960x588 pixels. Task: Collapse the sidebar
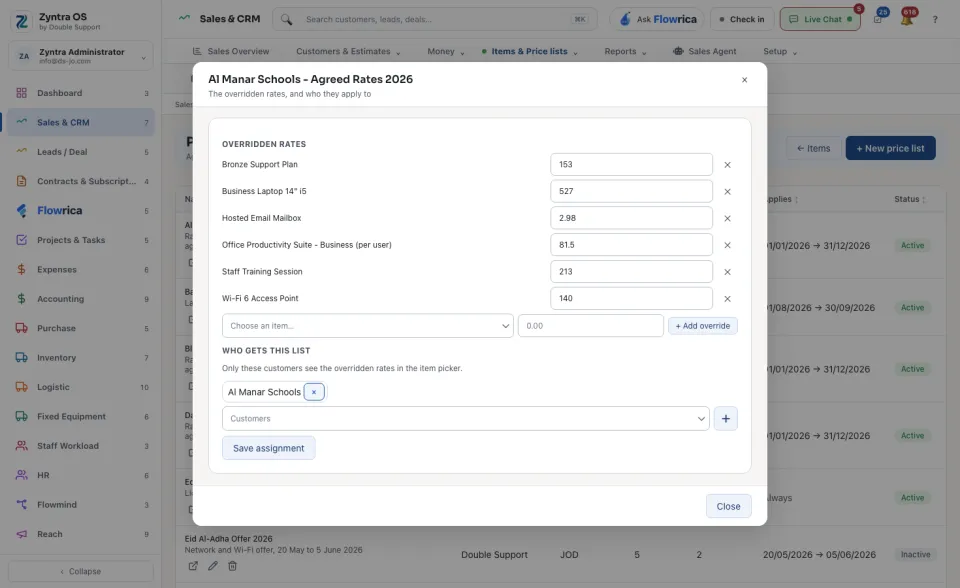coord(81,571)
